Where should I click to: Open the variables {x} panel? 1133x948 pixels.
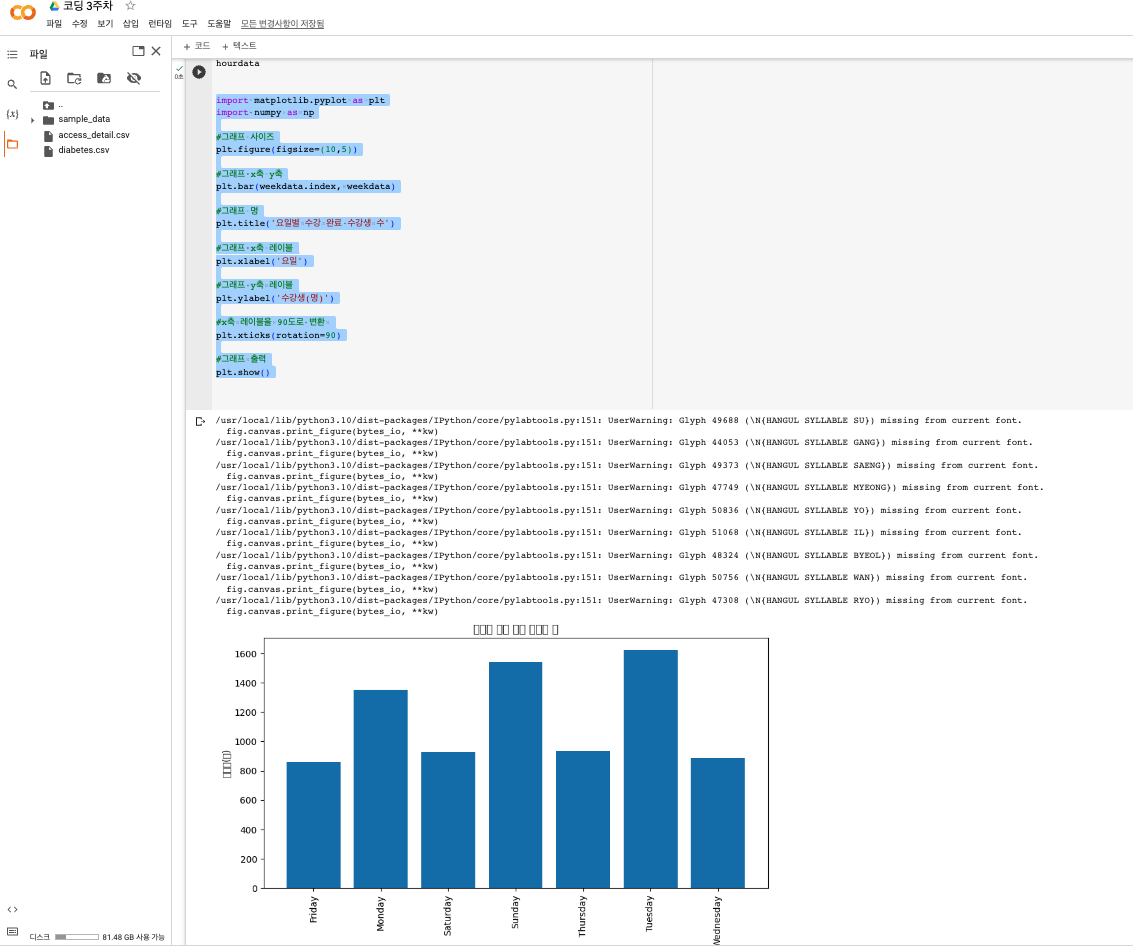point(12,114)
